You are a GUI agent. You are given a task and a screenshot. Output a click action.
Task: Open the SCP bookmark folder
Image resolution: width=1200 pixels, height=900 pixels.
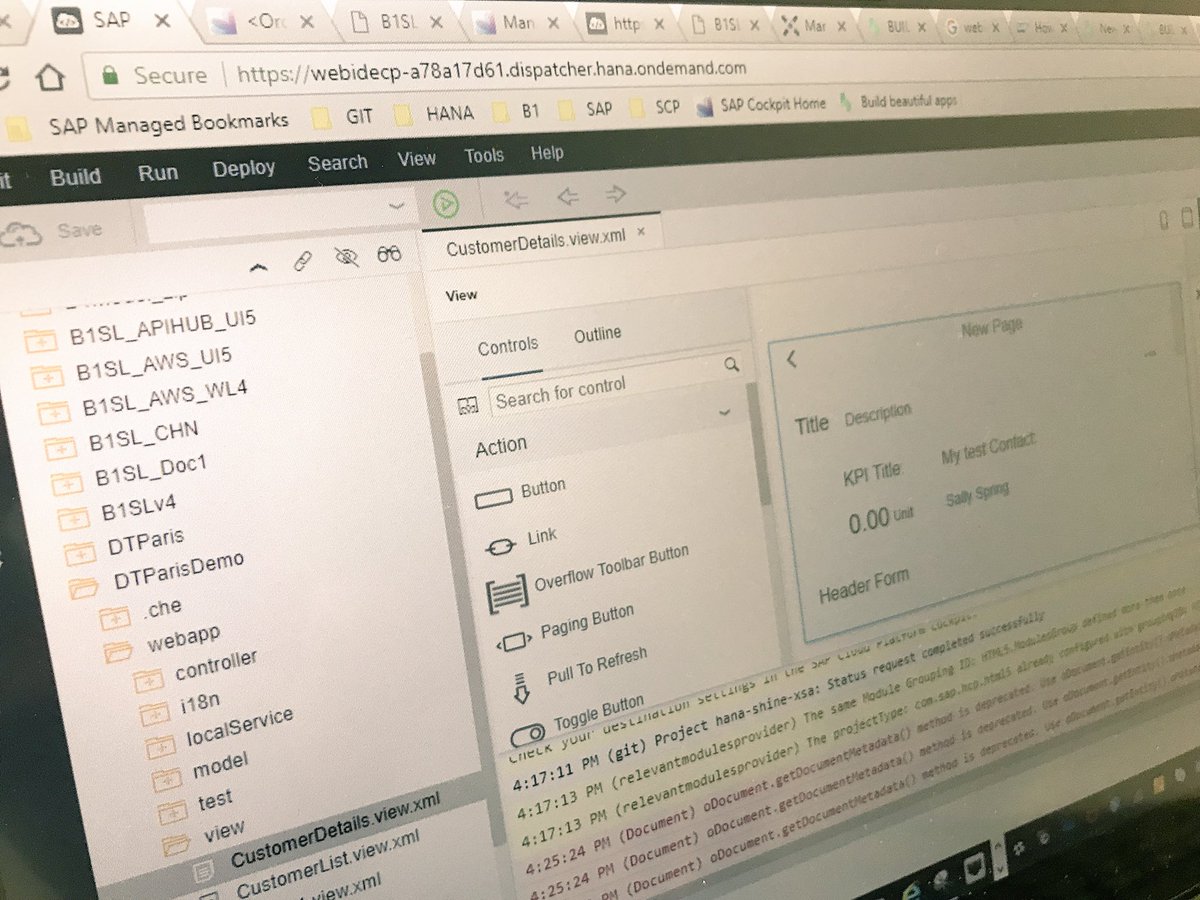click(655, 107)
